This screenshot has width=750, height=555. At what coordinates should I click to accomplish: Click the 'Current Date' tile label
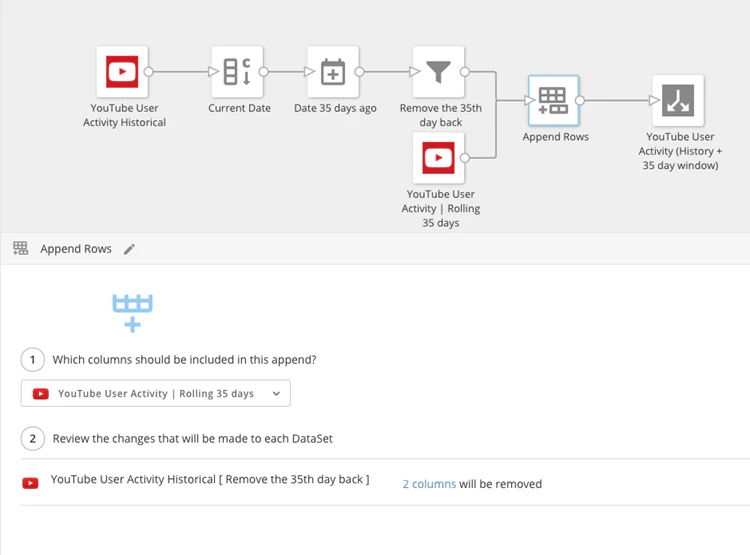pyautogui.click(x=239, y=108)
